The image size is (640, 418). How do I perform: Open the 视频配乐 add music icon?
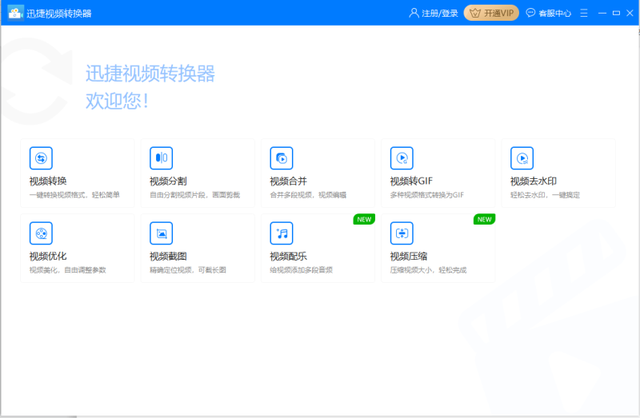281,233
